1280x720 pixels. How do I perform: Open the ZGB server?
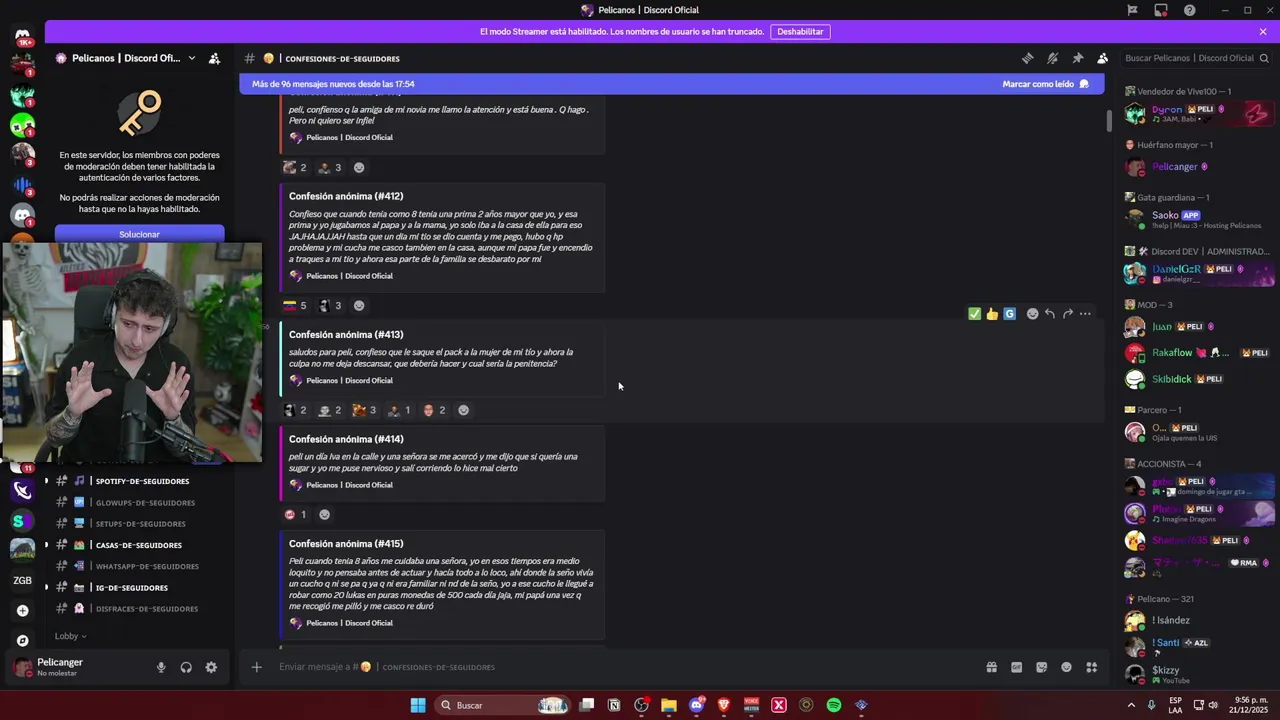[x=22, y=580]
